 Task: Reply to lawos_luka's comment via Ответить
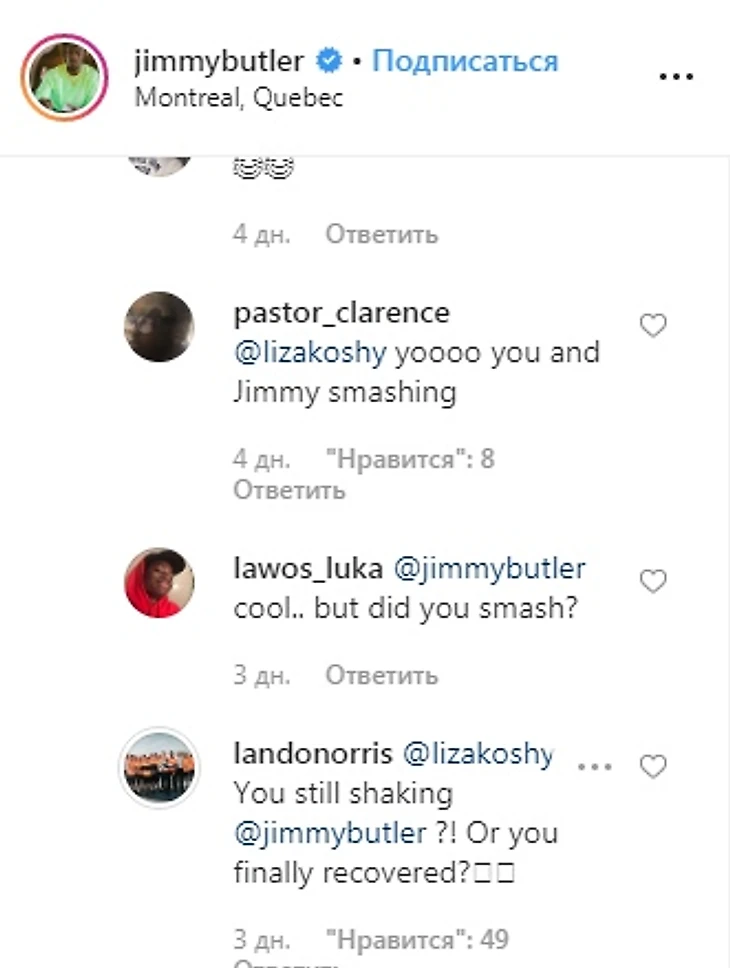point(381,675)
